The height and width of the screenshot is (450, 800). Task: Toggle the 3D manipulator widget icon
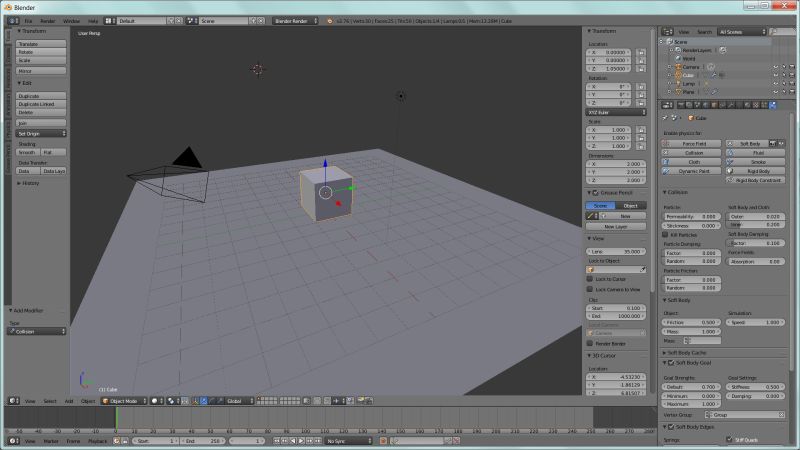pyautogui.click(x=195, y=401)
